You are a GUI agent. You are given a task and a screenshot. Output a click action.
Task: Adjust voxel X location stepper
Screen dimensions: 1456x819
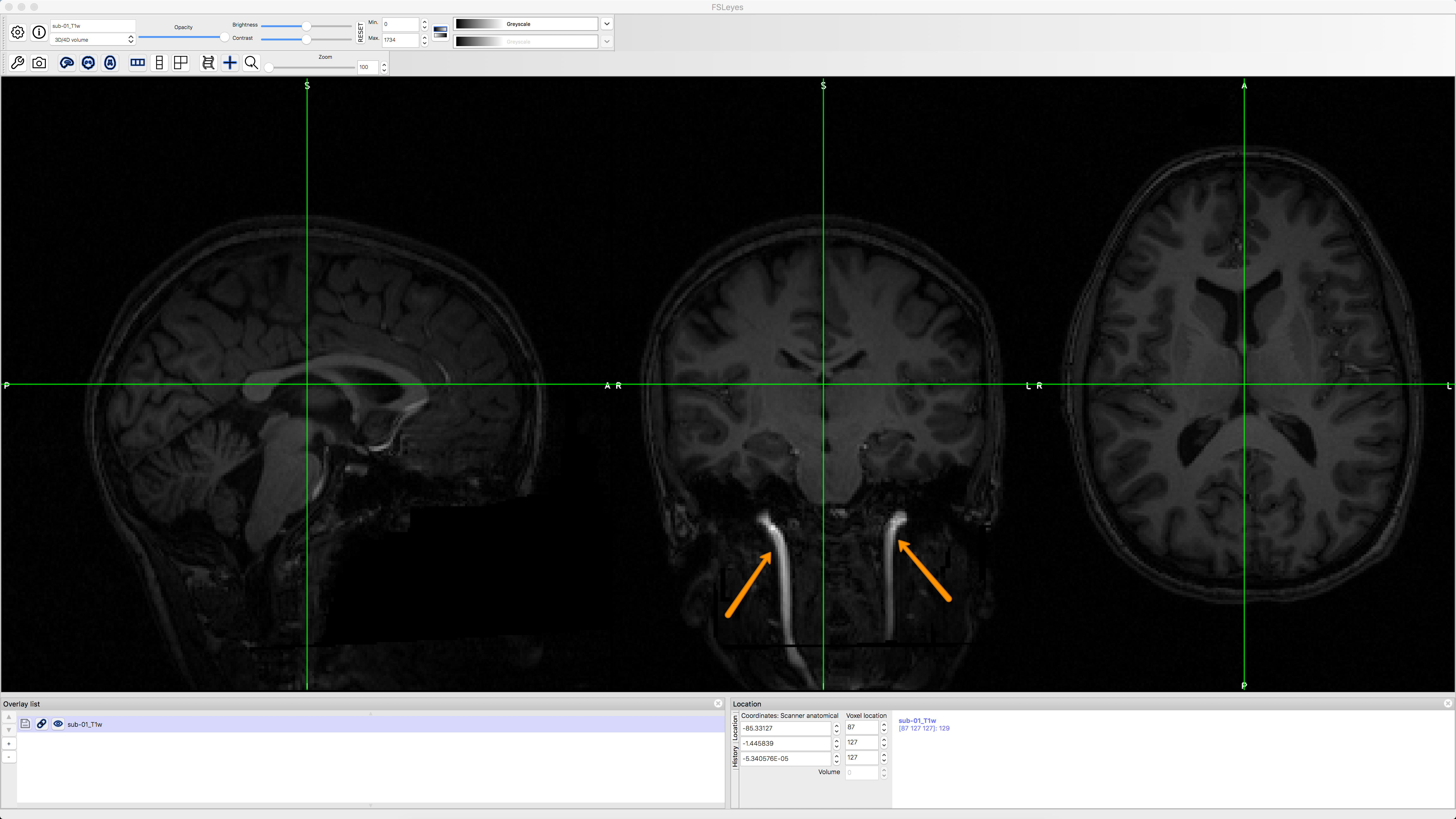[x=884, y=727]
